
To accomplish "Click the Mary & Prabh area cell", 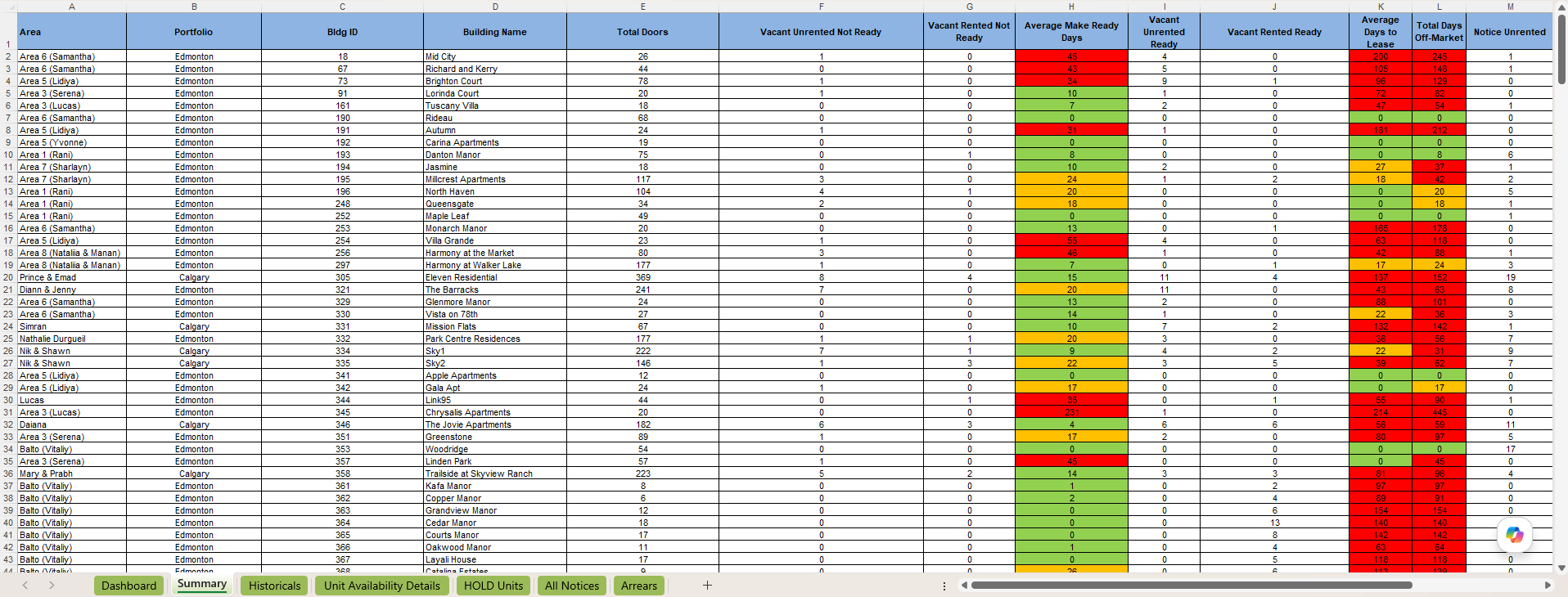I will 72,474.
